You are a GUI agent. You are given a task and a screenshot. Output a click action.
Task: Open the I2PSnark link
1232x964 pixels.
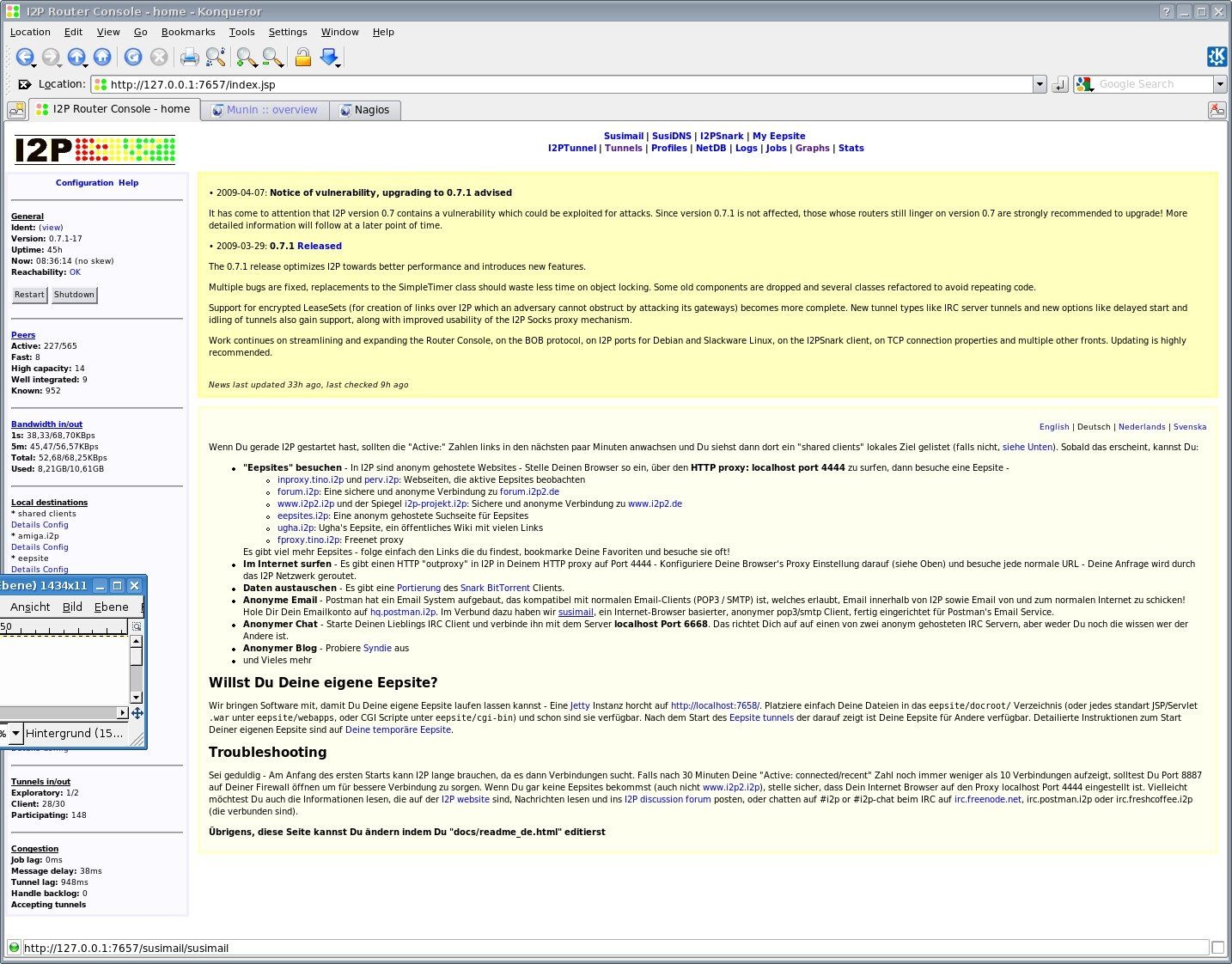[721, 136]
